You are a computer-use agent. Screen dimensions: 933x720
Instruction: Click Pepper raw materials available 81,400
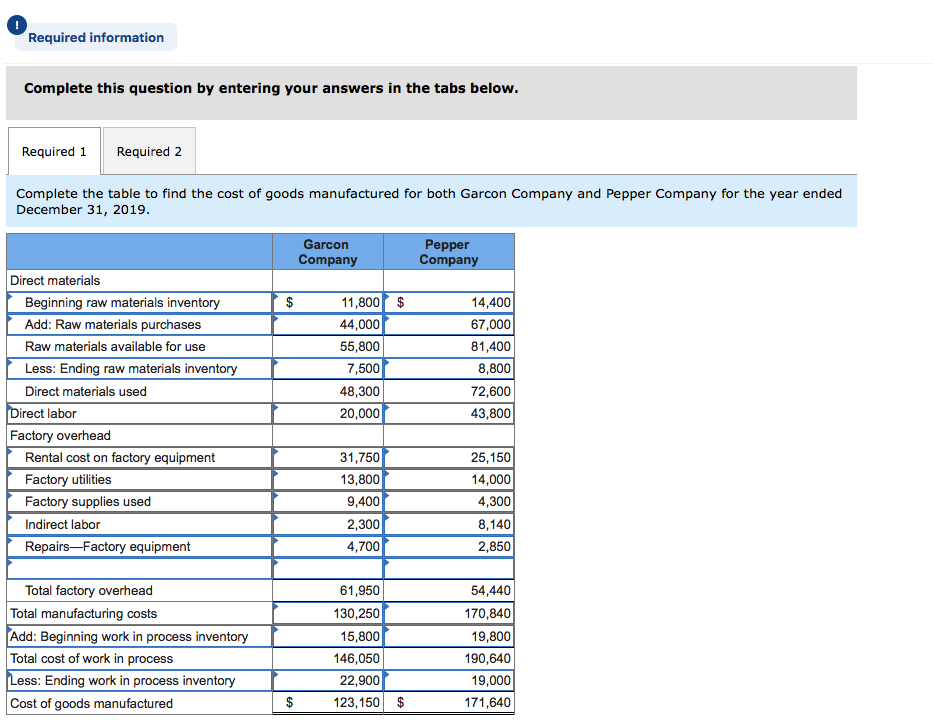[x=449, y=346]
